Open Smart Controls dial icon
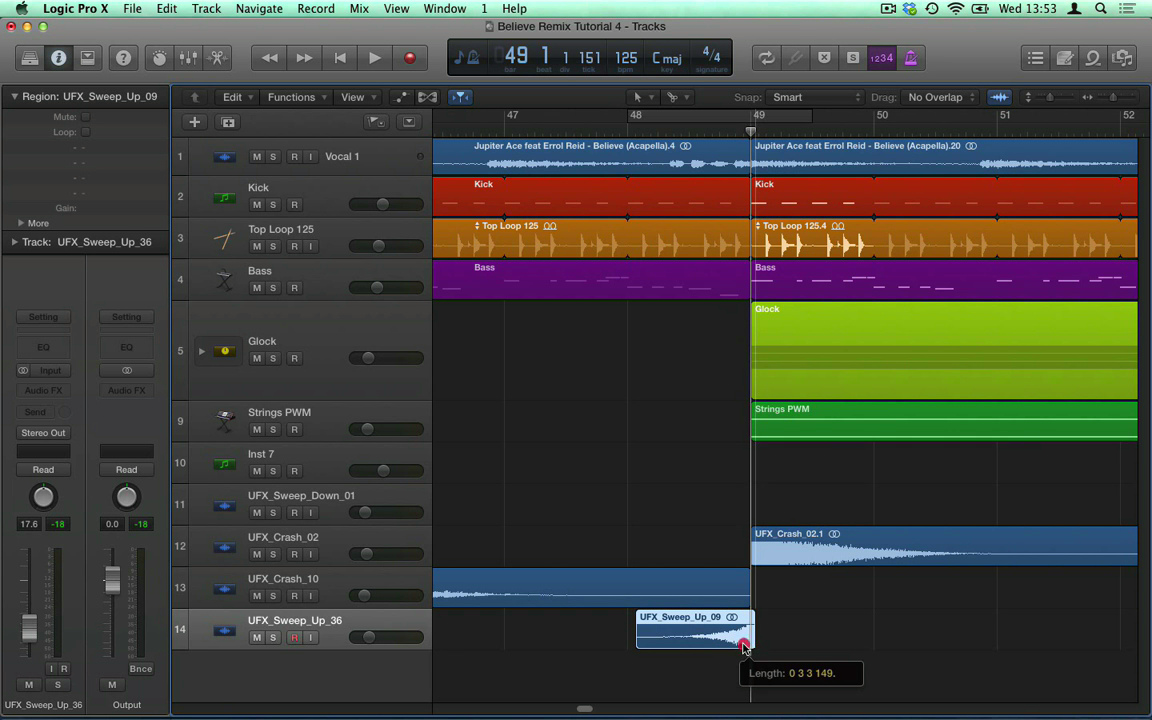 coord(159,58)
